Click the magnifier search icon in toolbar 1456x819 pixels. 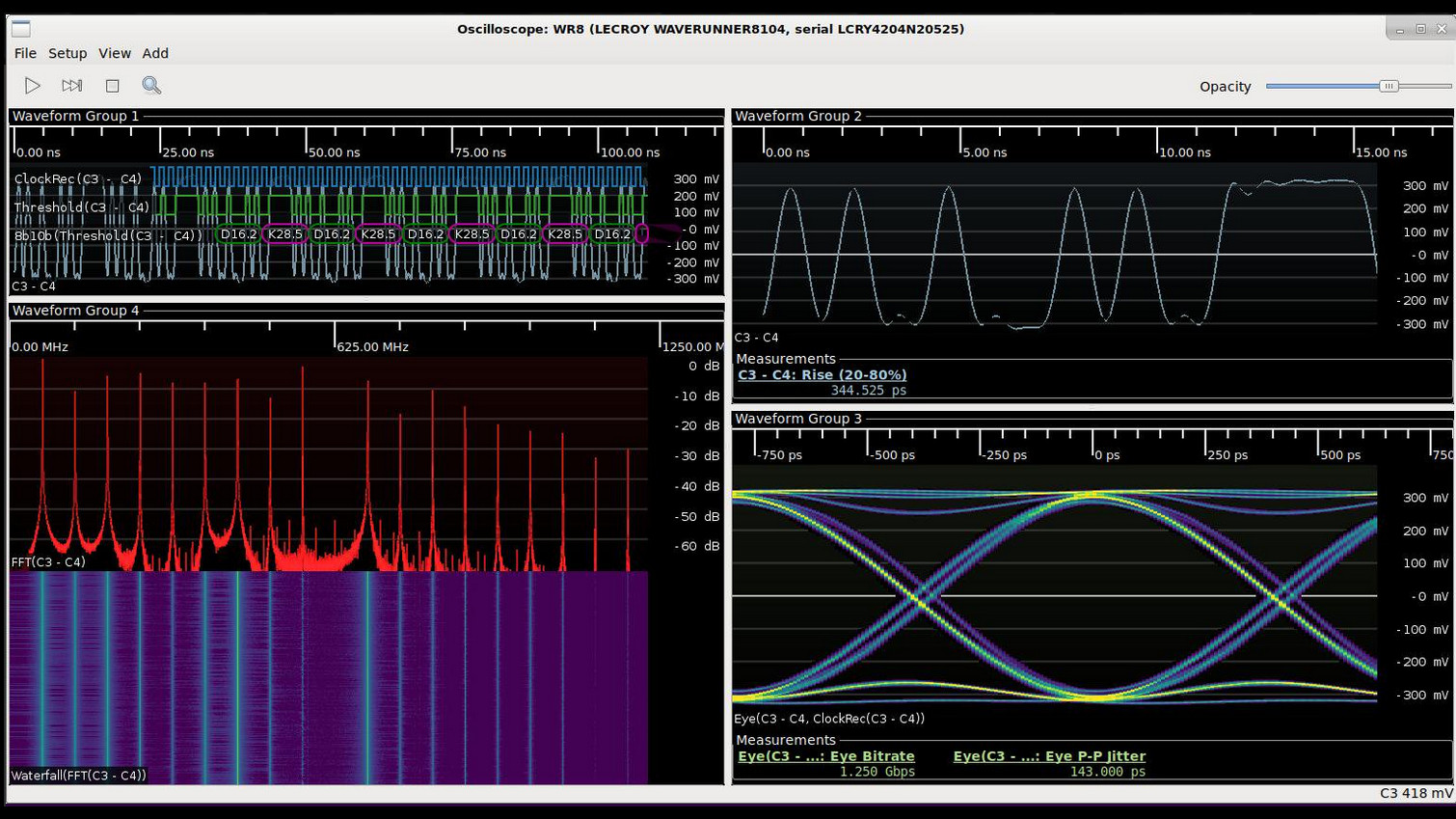pos(151,86)
